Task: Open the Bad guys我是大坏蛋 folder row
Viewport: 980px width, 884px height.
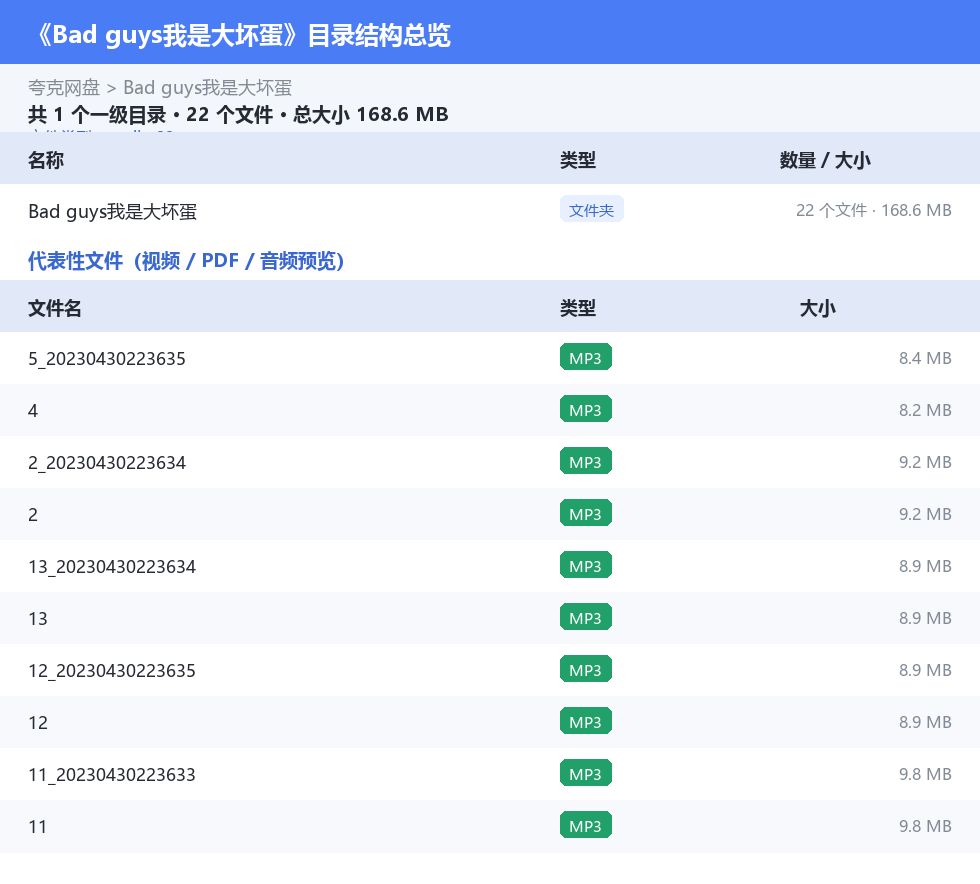Action: click(x=490, y=211)
